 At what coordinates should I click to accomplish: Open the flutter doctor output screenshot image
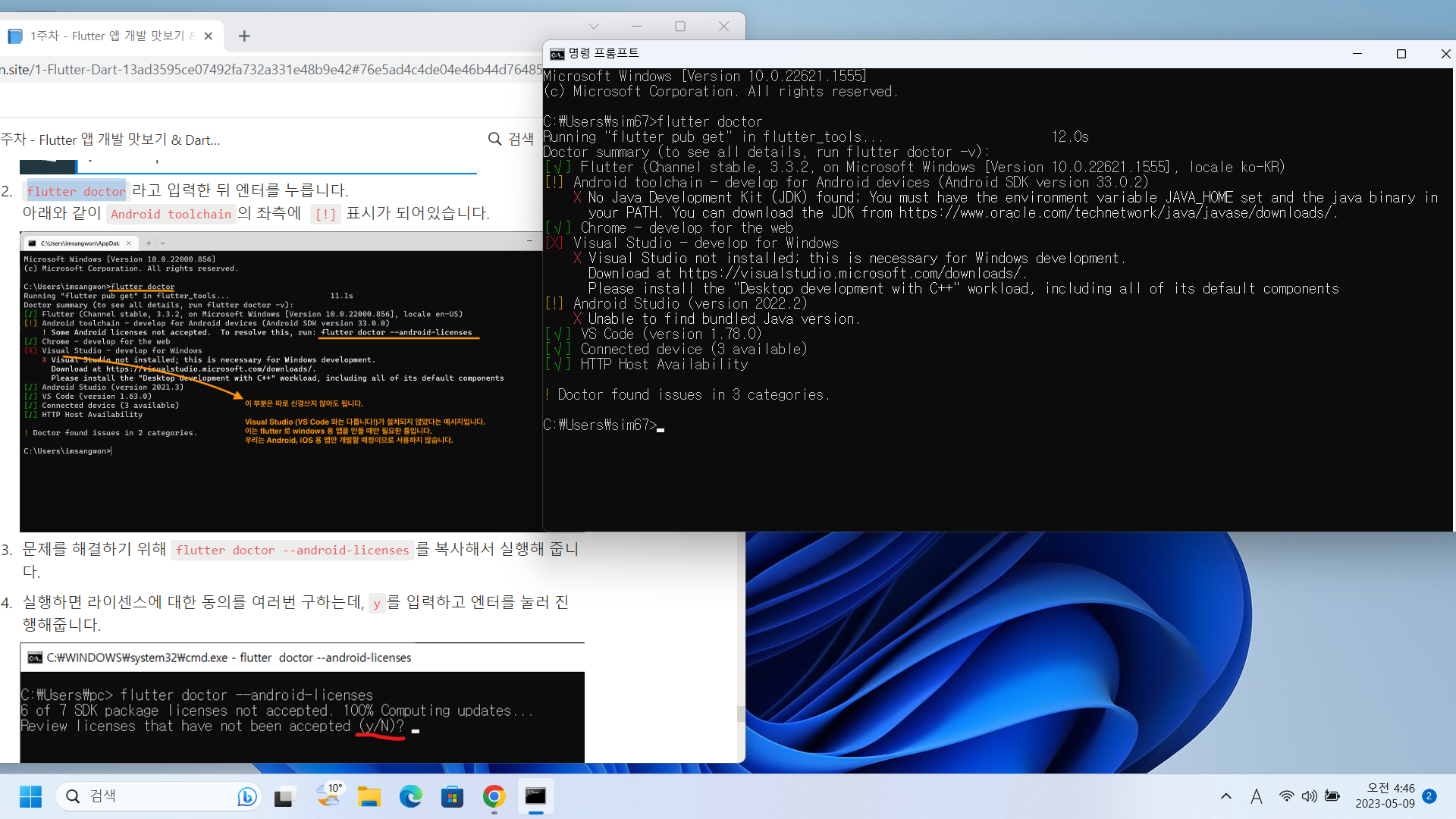(x=281, y=382)
